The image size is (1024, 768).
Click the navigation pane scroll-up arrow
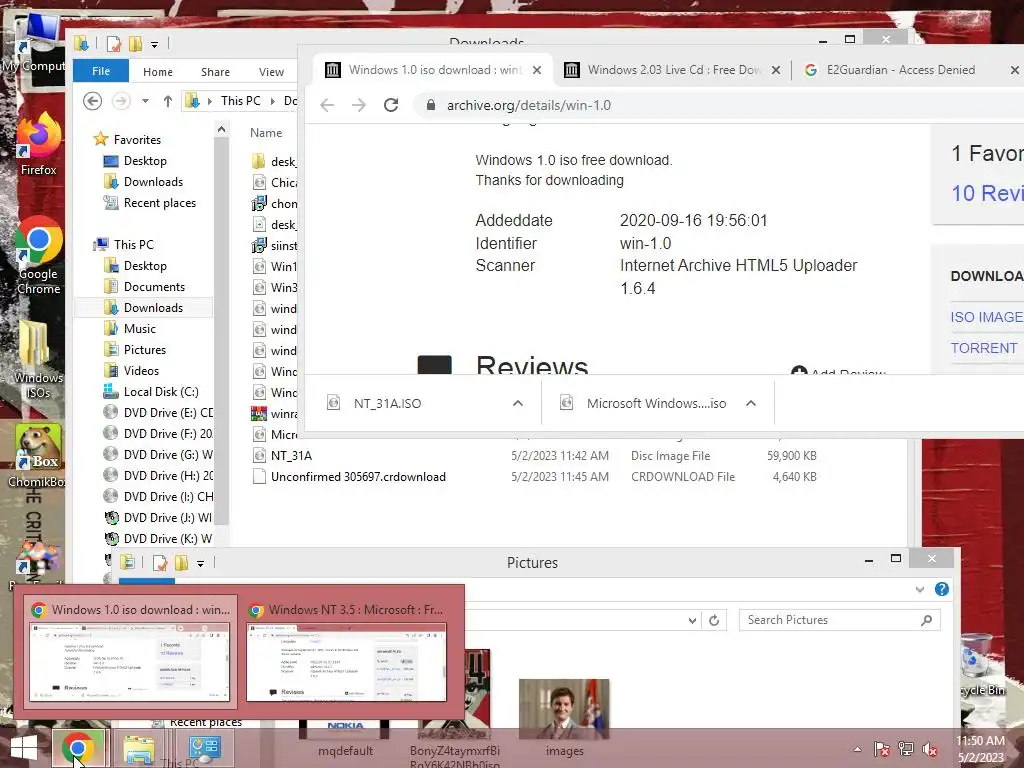(x=221, y=130)
